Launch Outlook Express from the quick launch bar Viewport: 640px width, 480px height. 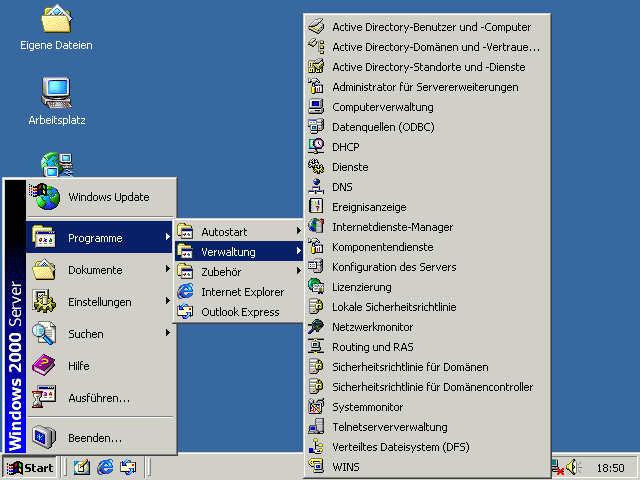(x=128, y=467)
